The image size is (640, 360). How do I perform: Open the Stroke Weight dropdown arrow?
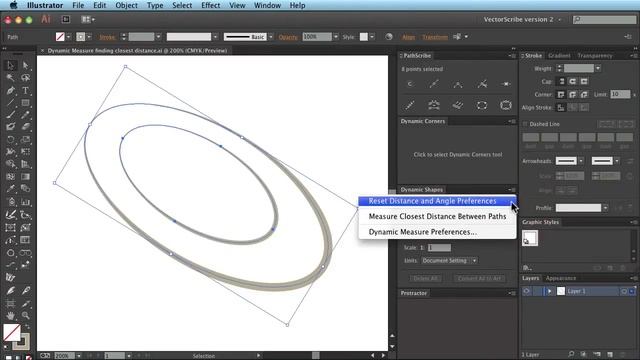(x=598, y=69)
